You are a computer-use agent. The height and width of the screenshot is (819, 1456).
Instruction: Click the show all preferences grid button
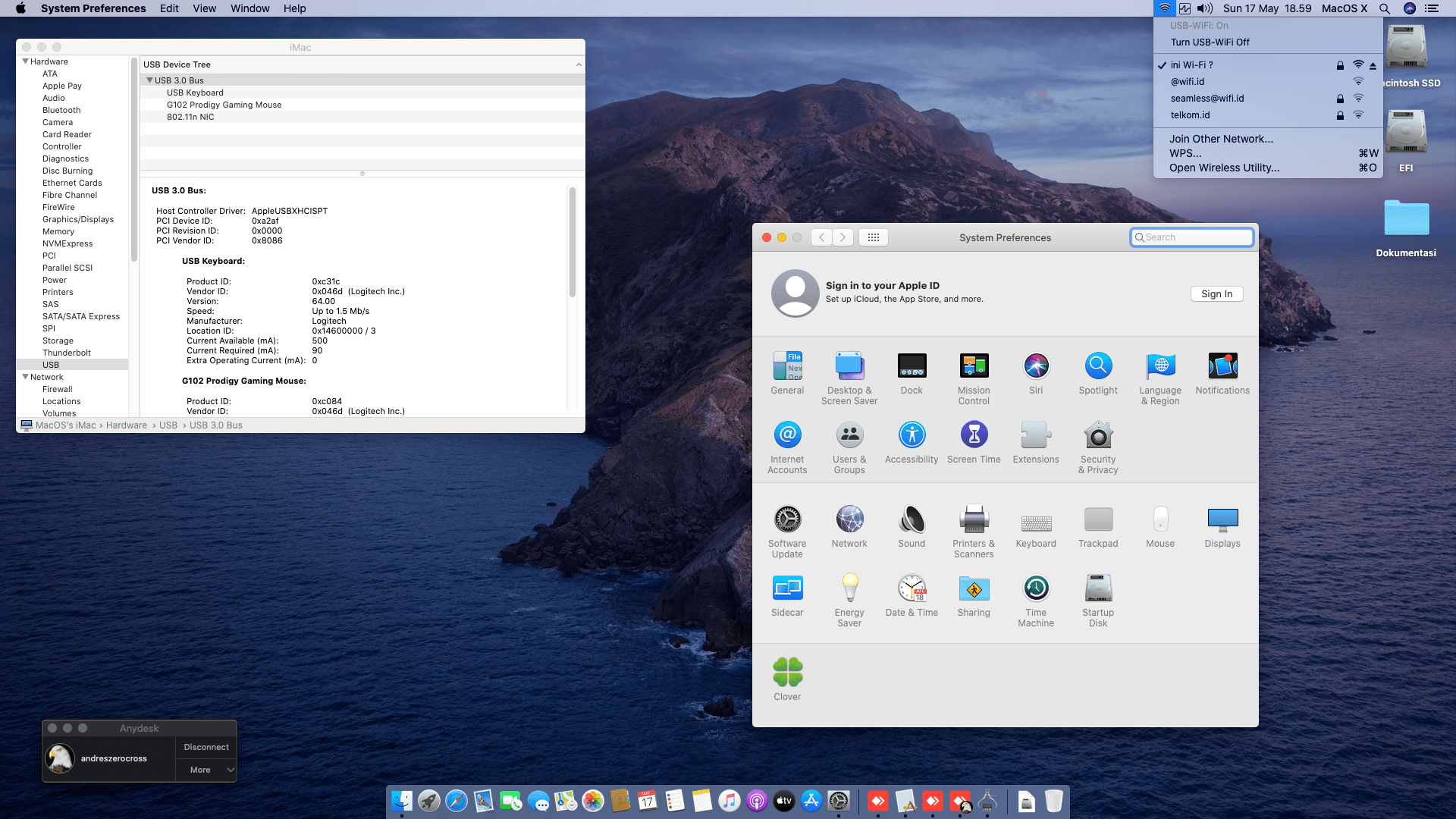tap(873, 237)
